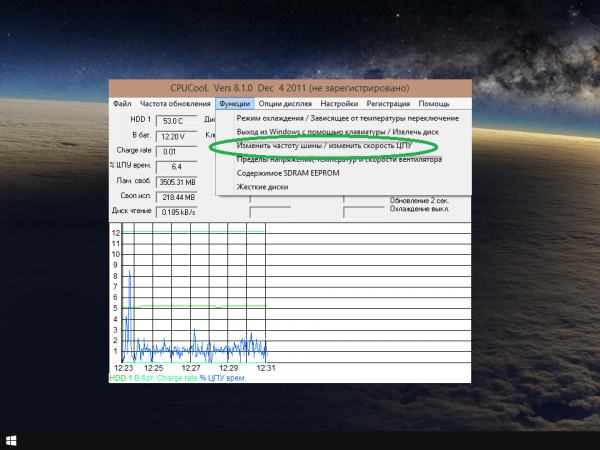Viewport: 600px width, 450px height.
Task: Open the Опции дисплея menu
Action: pos(285,104)
